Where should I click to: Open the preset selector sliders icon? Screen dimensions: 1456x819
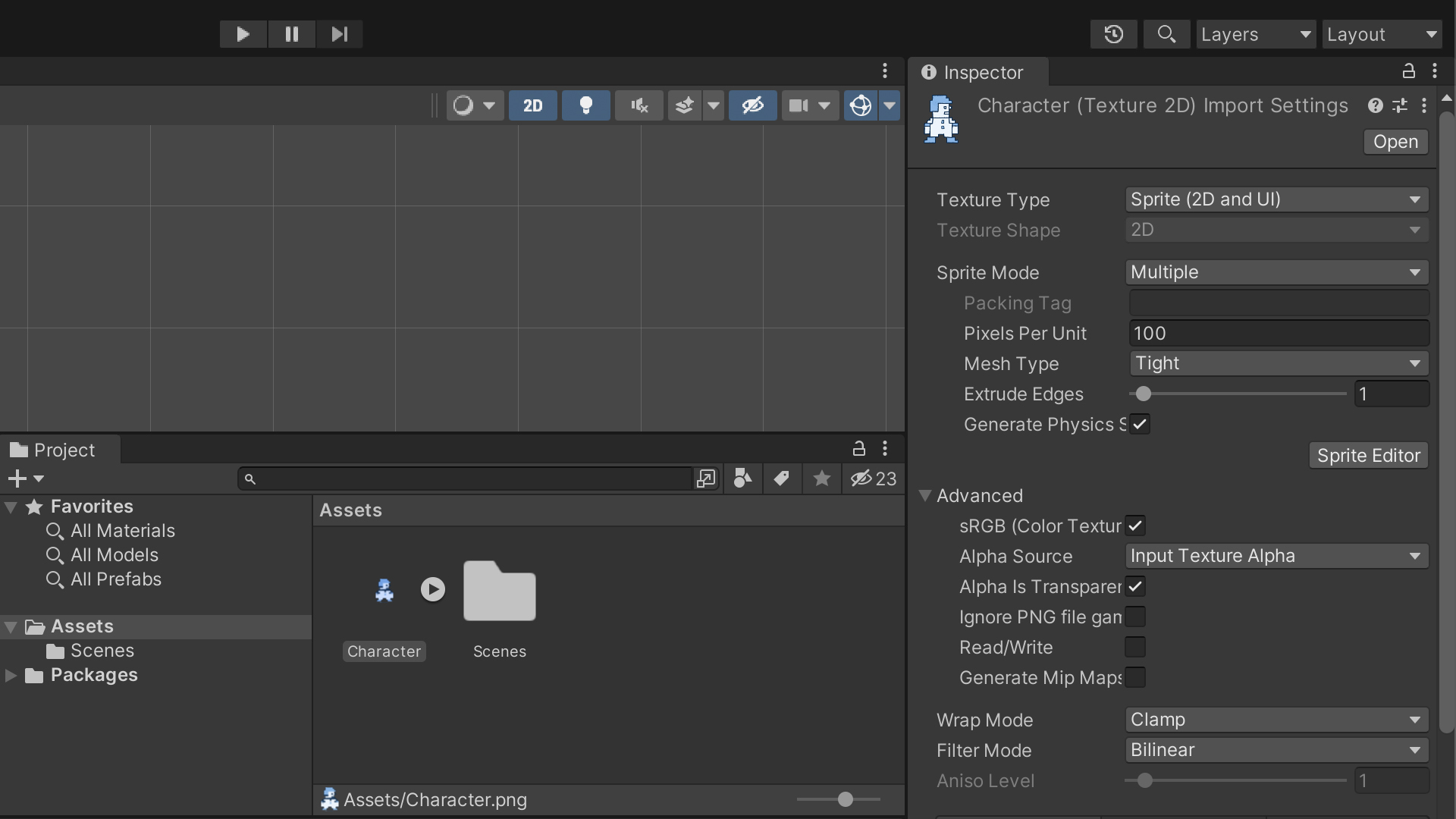tap(1400, 105)
